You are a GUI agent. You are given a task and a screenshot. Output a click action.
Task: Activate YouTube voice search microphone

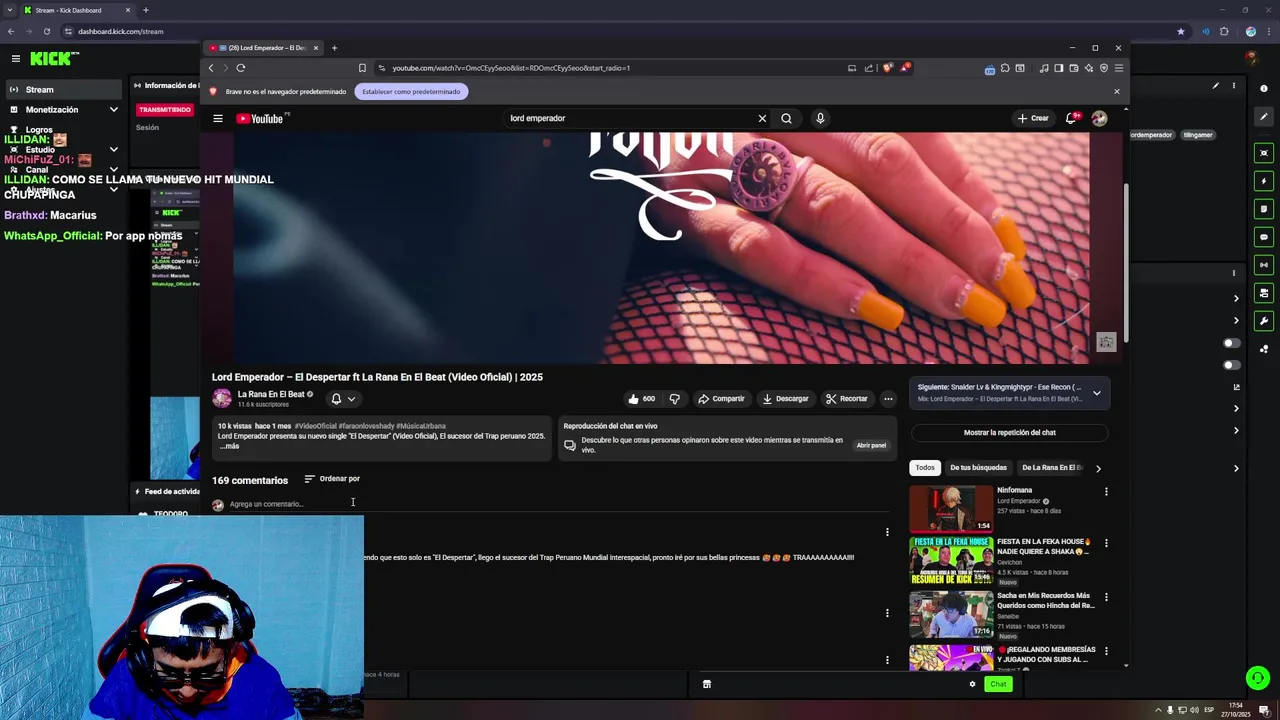click(x=820, y=118)
